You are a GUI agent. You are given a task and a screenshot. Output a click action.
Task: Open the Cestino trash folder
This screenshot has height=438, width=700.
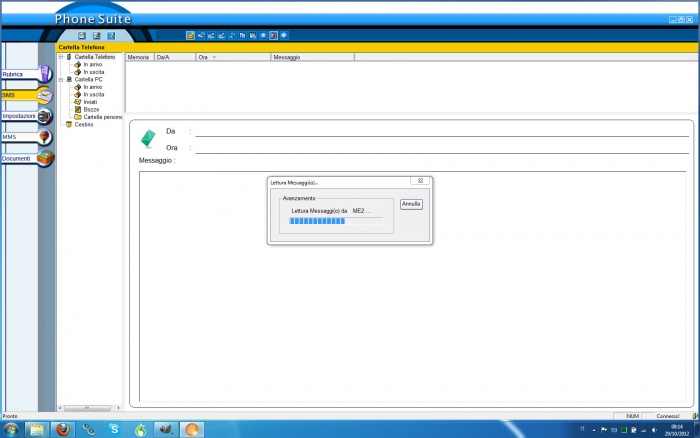pos(84,125)
